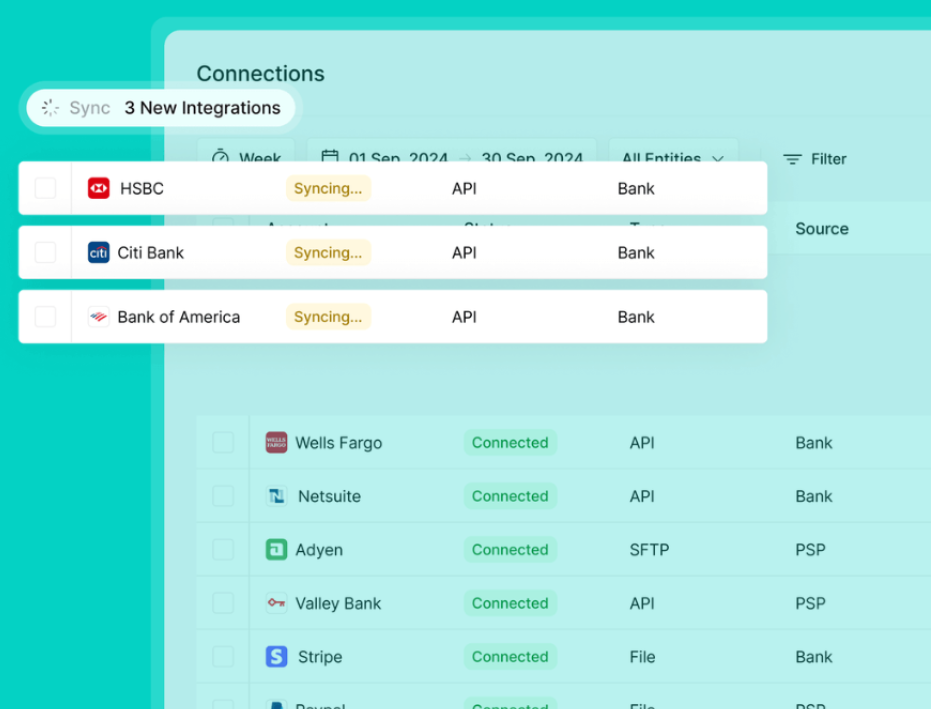The height and width of the screenshot is (709, 931).
Task: Click the HSBC bank logo icon
Action: point(99,188)
